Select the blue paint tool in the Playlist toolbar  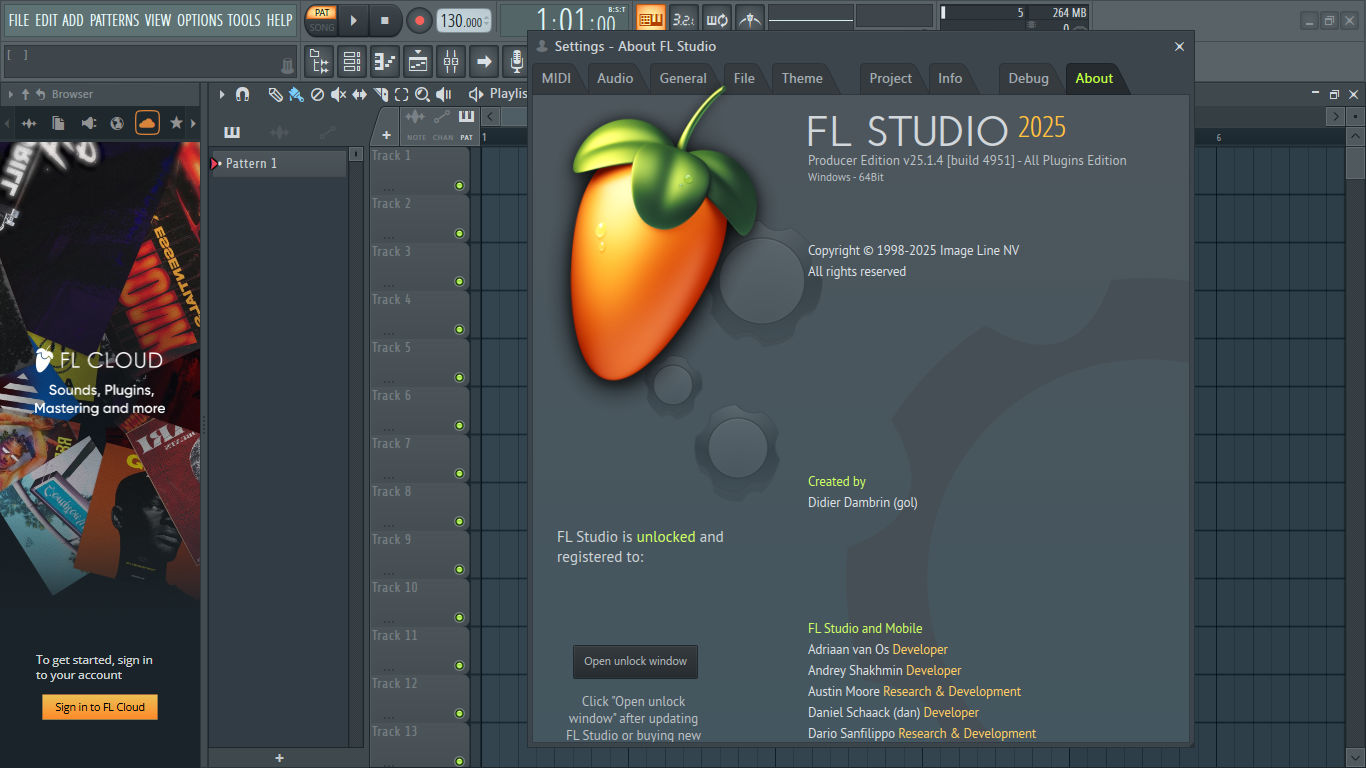pyautogui.click(x=295, y=95)
